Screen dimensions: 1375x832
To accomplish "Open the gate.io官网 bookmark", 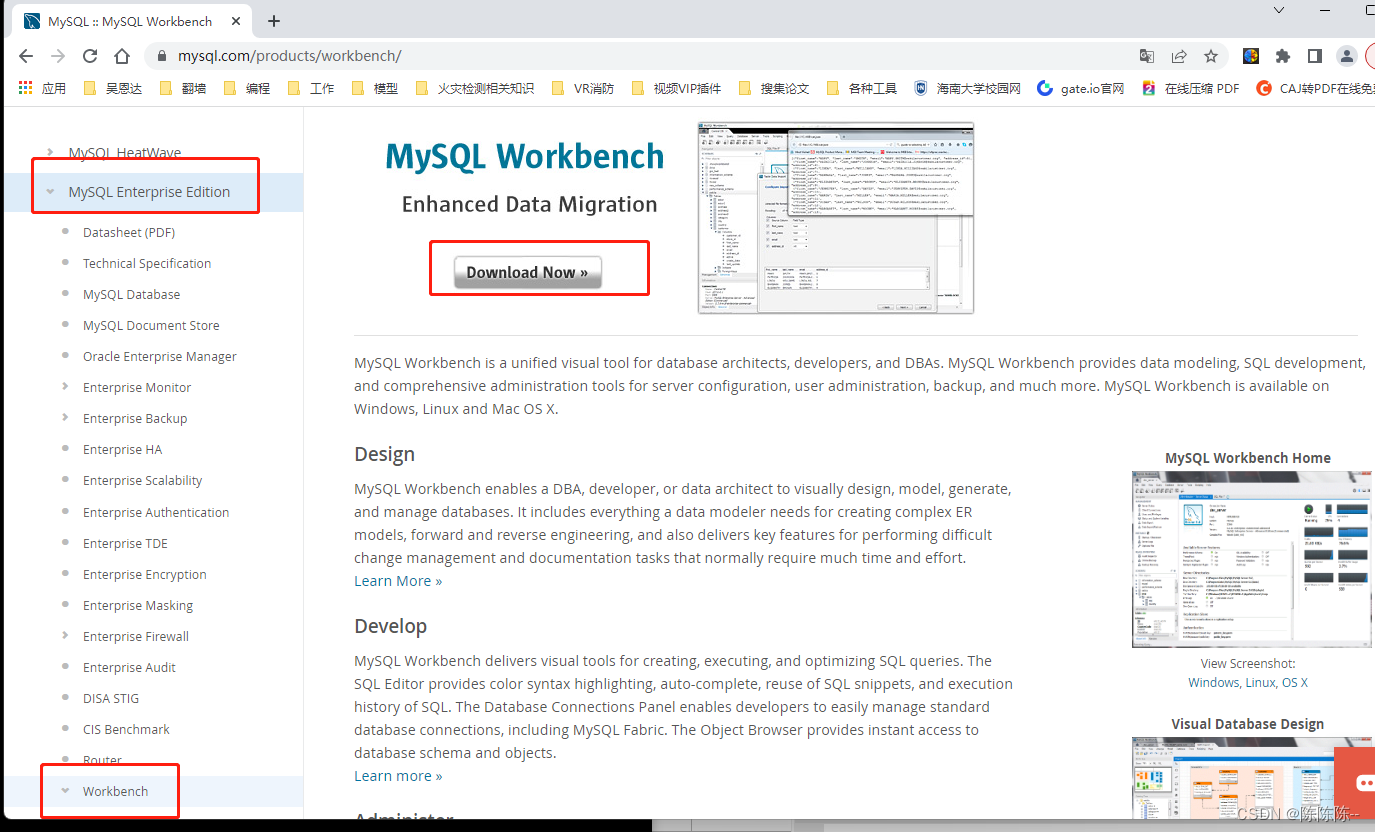I will pos(1081,88).
